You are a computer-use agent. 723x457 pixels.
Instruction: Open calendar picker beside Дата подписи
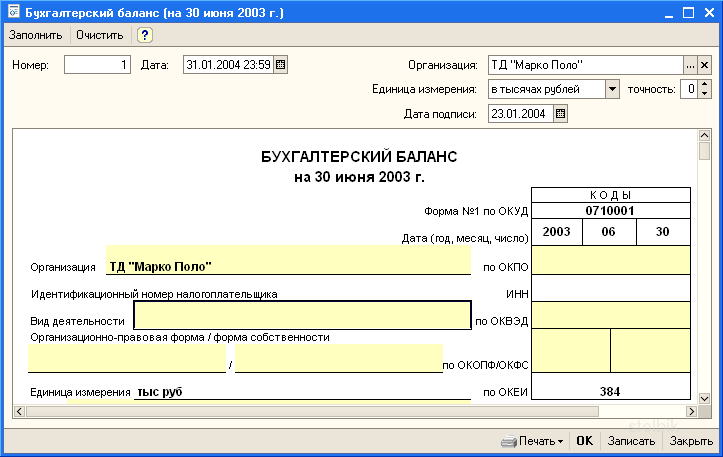tap(560, 113)
